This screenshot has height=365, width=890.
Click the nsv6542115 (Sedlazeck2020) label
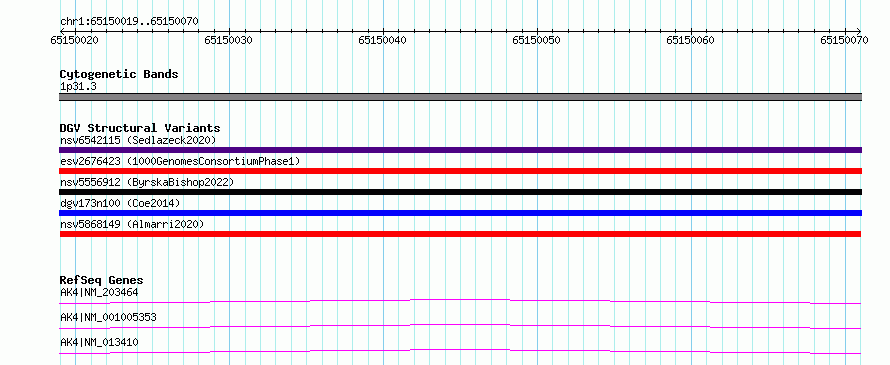(x=138, y=140)
